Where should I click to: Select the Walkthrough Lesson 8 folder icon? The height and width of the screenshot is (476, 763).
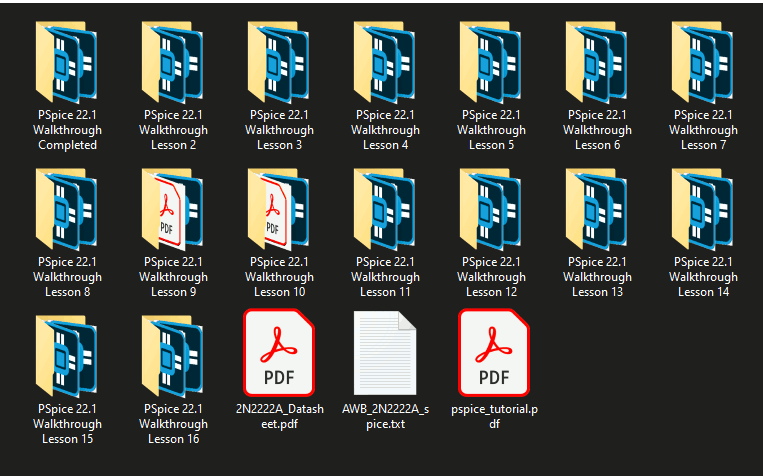(67, 209)
